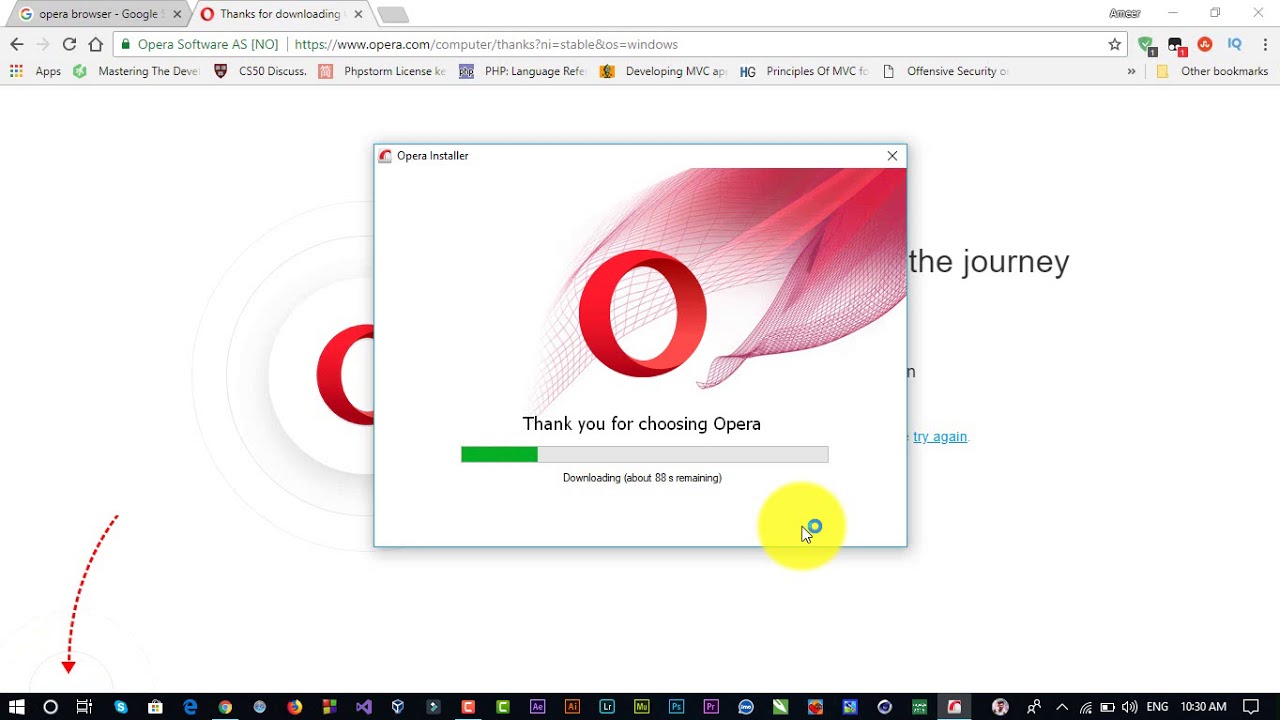Click 'Thank you for choosing Opera' heading

pyautogui.click(x=642, y=424)
